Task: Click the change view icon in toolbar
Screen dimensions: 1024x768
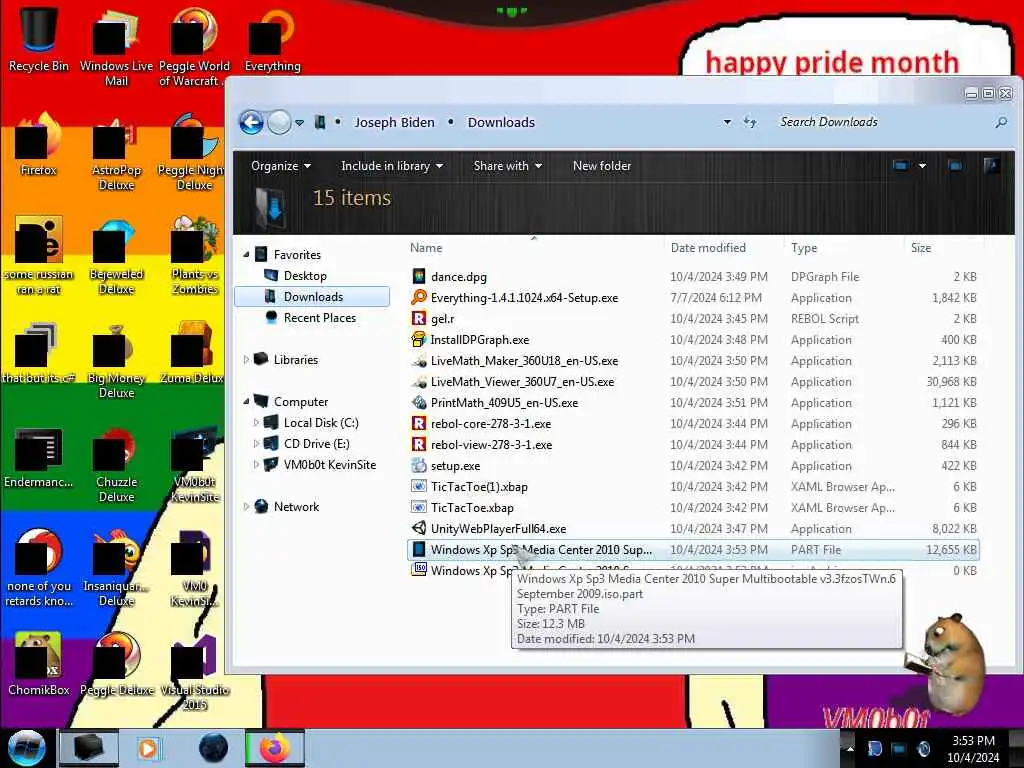Action: [x=901, y=166]
